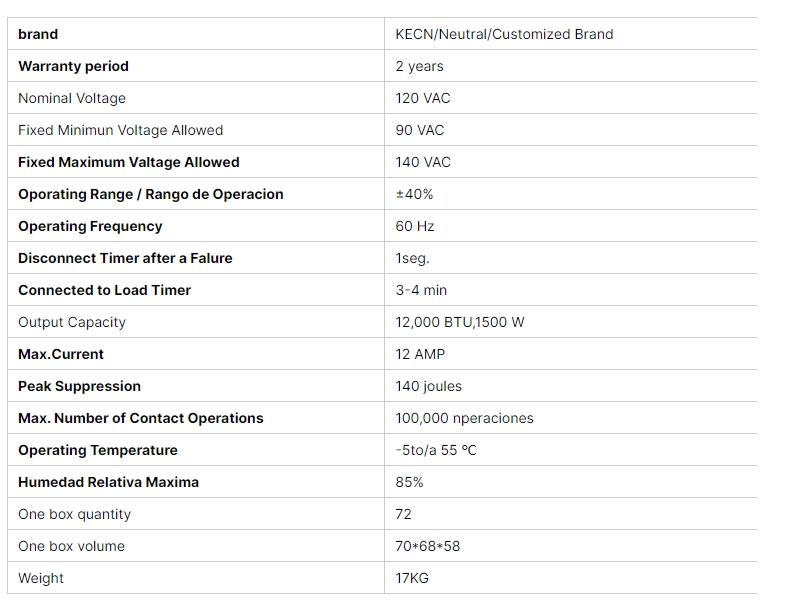Click the Peak Suppression label
This screenshot has width=794, height=608.
[x=80, y=386]
